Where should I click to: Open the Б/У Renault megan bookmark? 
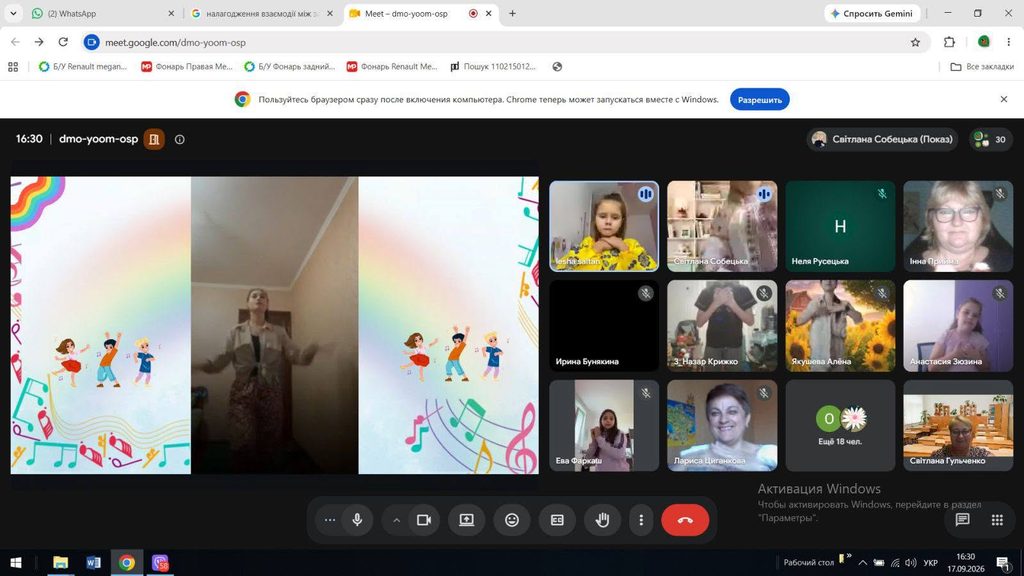tap(83, 67)
